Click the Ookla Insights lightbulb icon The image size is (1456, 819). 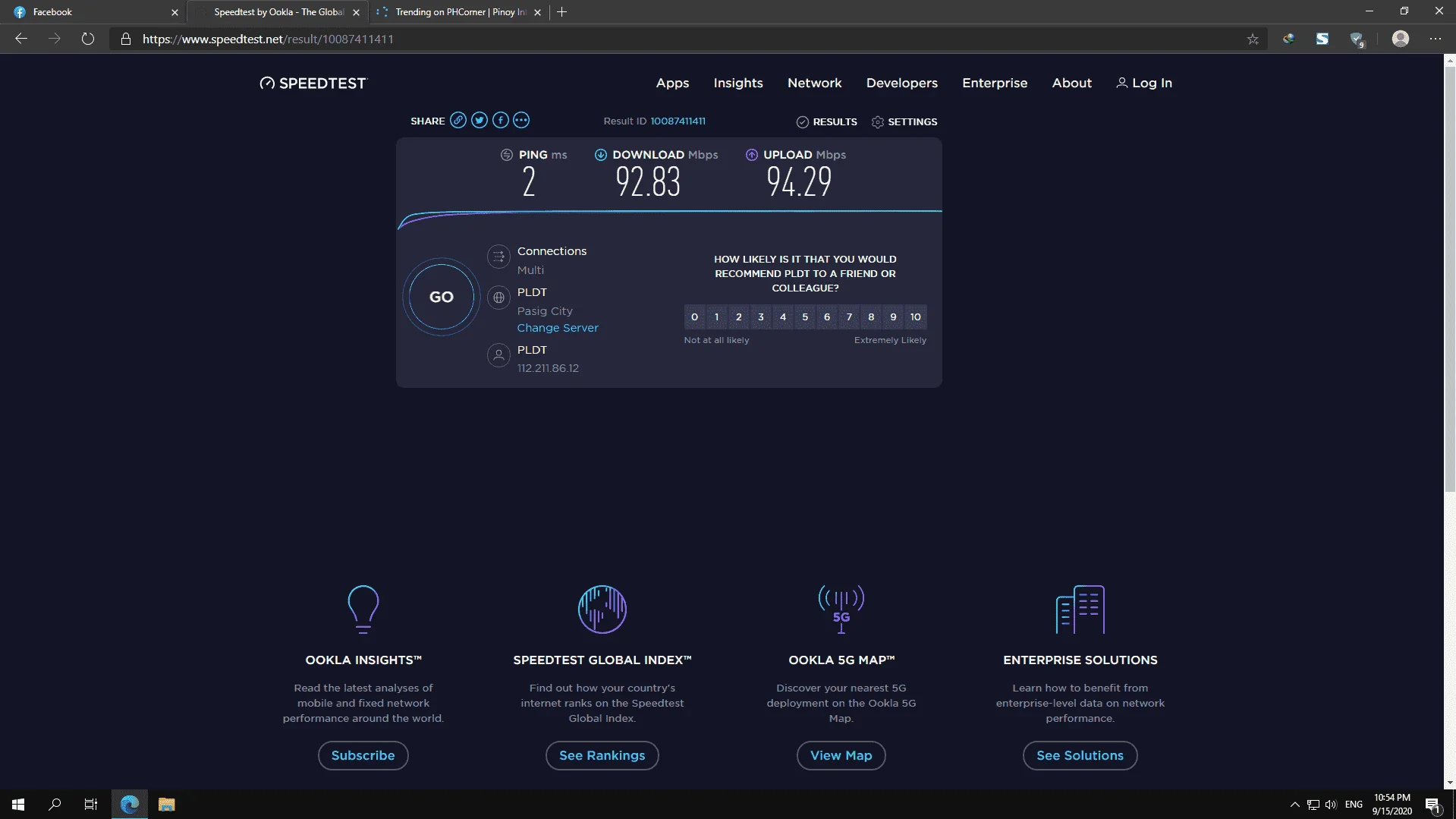363,609
